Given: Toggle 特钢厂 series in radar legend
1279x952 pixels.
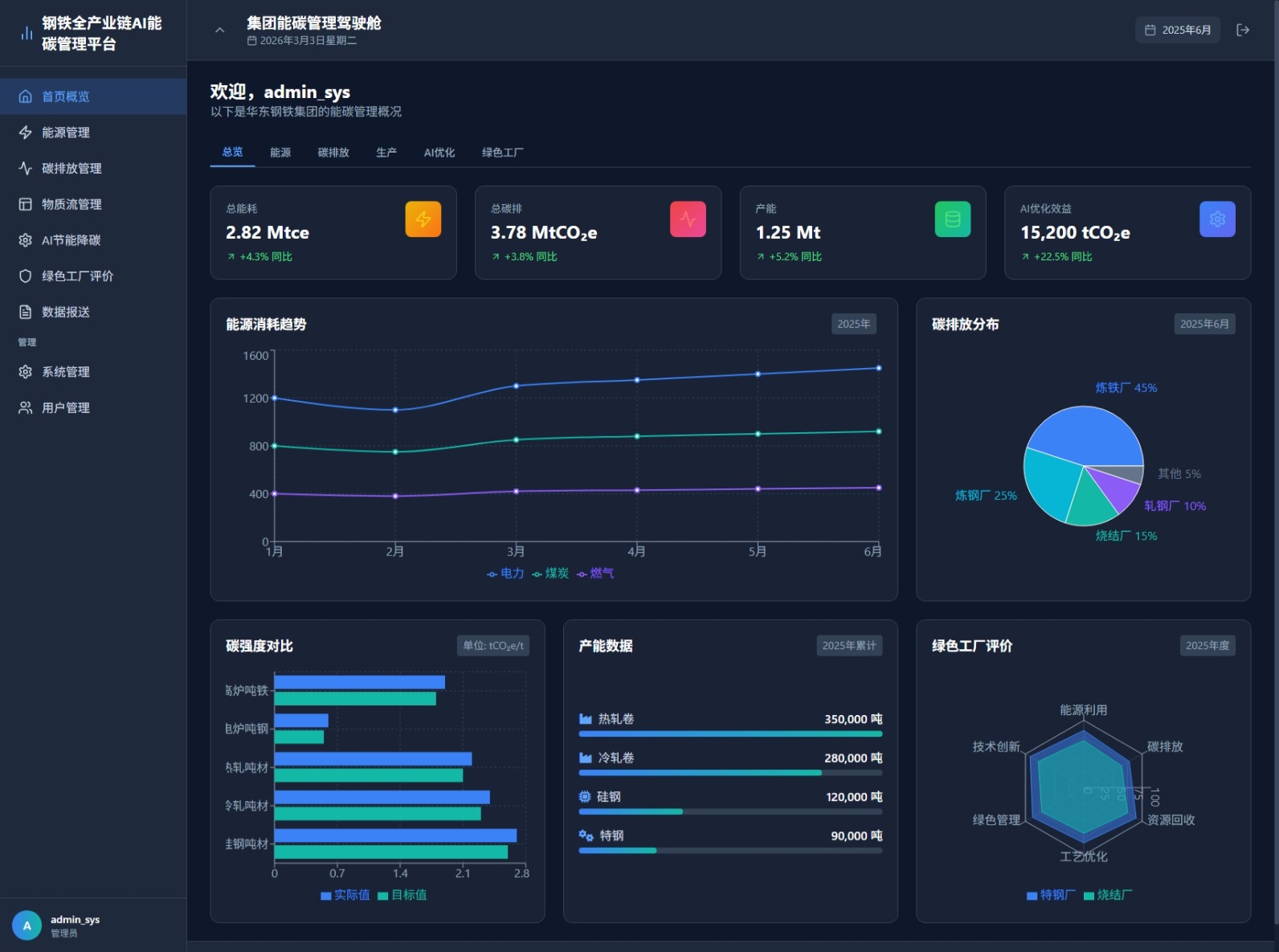Looking at the screenshot, I should point(1051,895).
